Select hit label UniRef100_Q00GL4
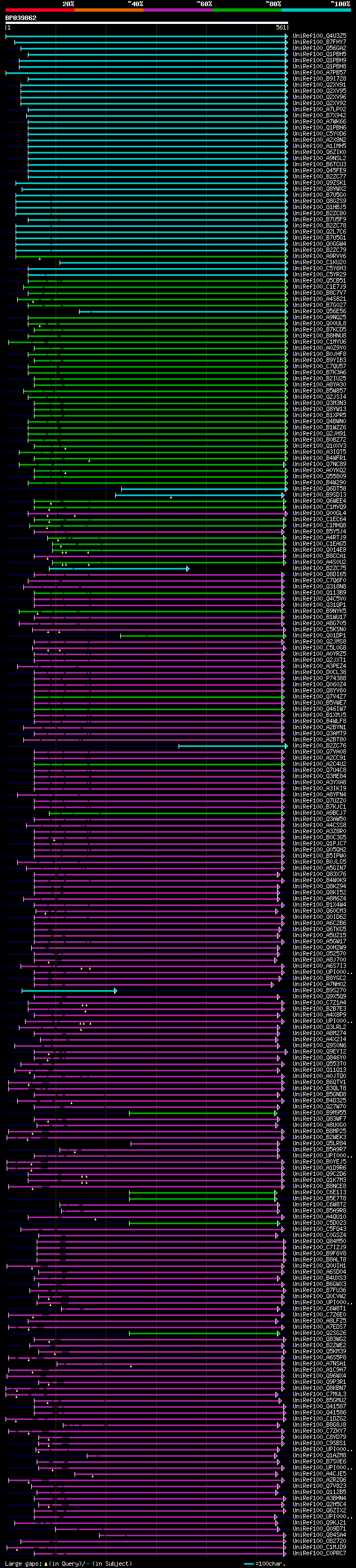Image resolution: width=356 pixels, height=1568 pixels. 319,513
